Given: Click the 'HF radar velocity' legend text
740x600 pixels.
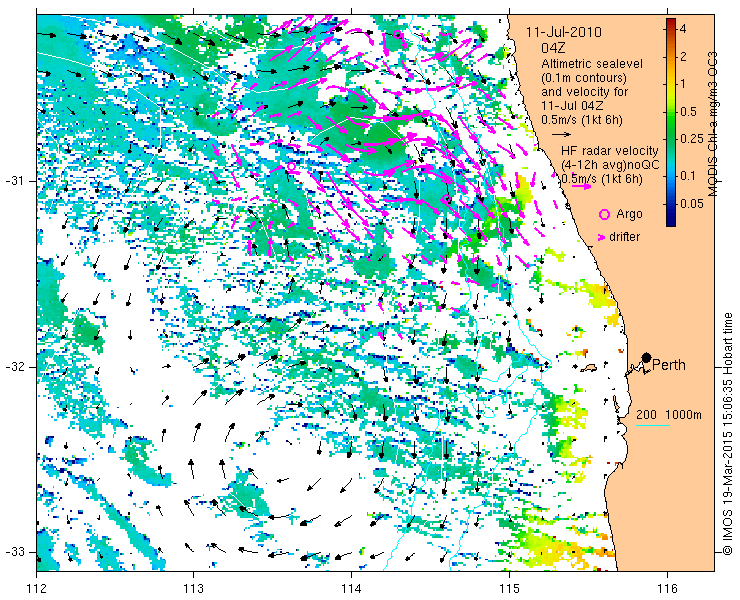Looking at the screenshot, I should (x=610, y=151).
